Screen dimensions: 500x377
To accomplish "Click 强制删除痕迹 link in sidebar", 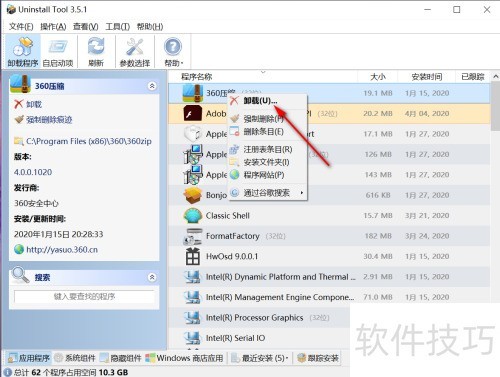I will [x=49, y=120].
